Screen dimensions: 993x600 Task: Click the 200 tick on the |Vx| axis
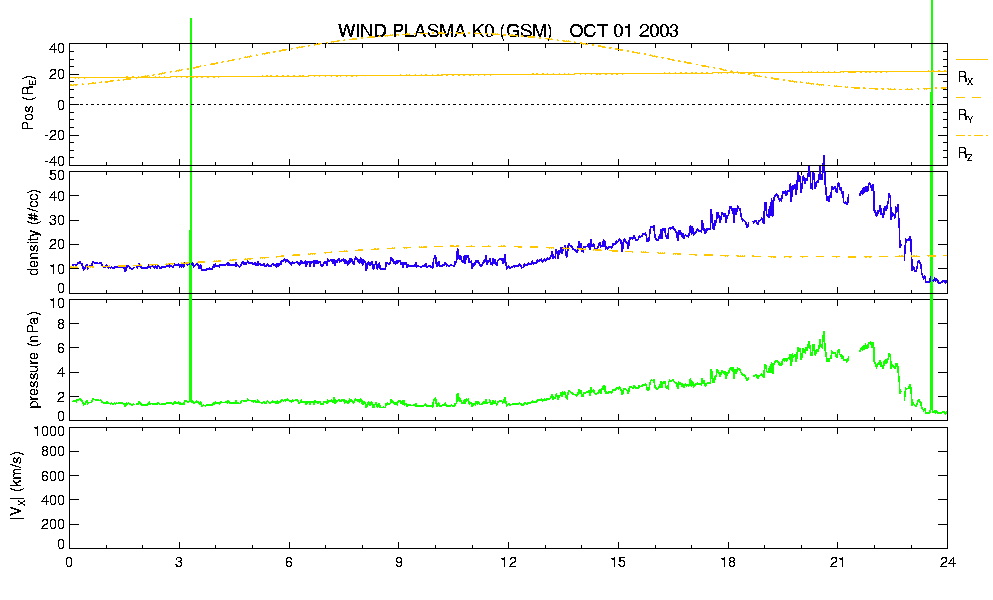pos(54,524)
